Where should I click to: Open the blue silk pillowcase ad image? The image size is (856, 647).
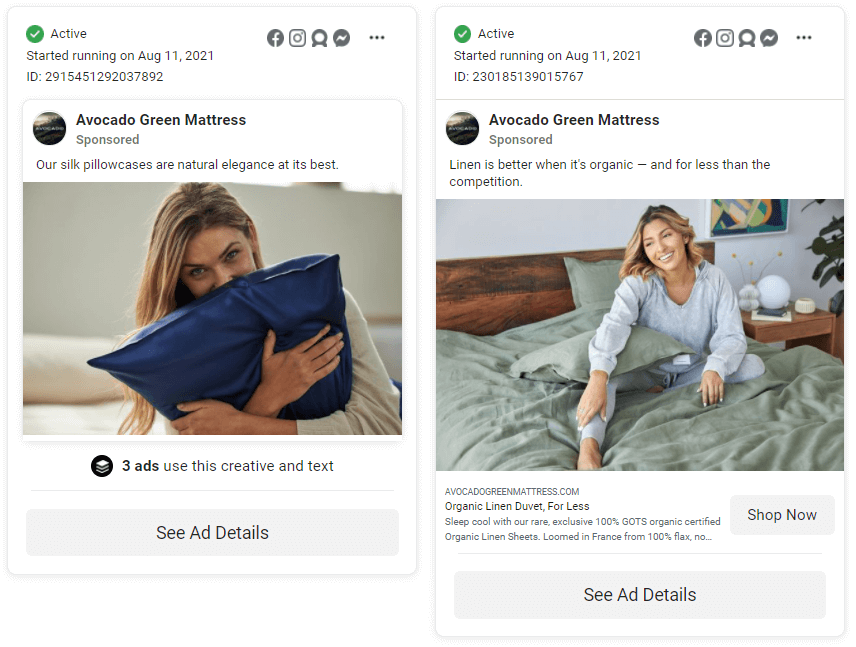212,308
